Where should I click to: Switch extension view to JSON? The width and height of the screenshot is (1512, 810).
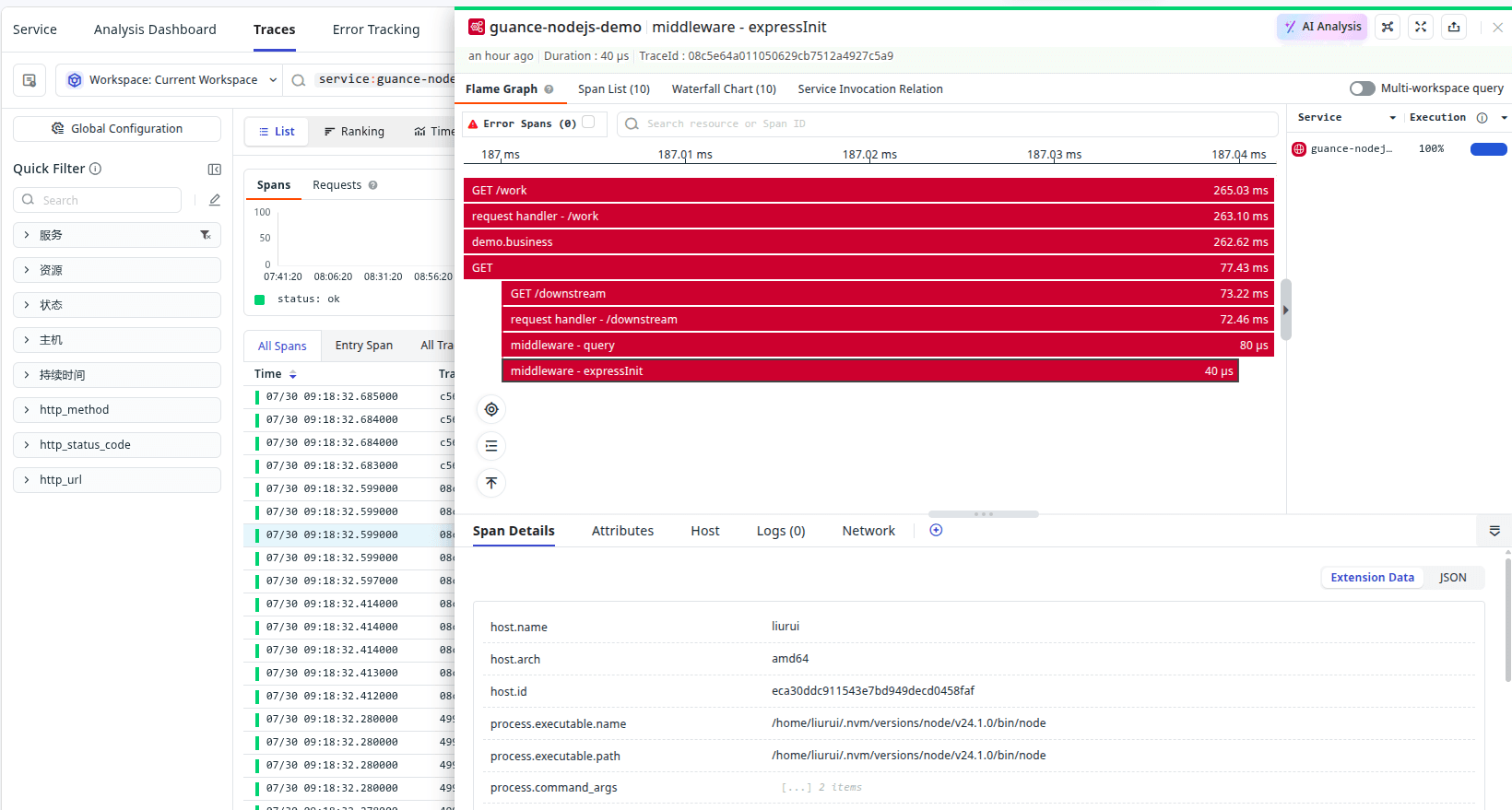pos(1453,577)
